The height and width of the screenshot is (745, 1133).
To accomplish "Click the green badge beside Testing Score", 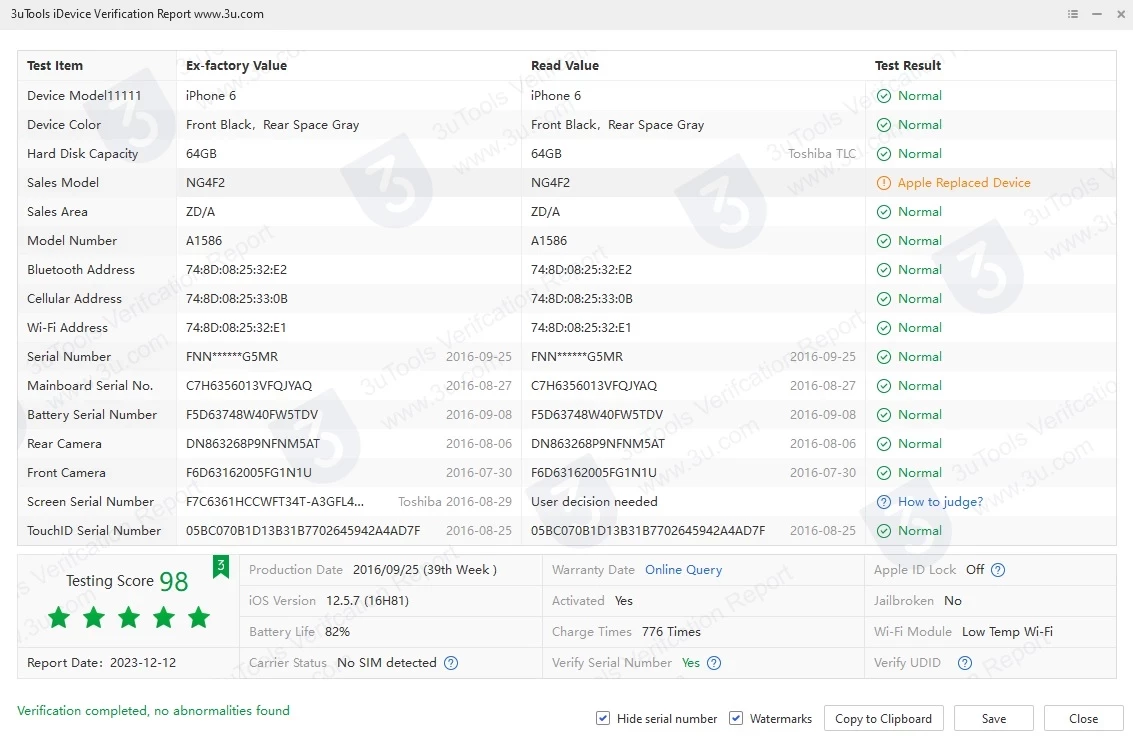I will pyautogui.click(x=221, y=568).
